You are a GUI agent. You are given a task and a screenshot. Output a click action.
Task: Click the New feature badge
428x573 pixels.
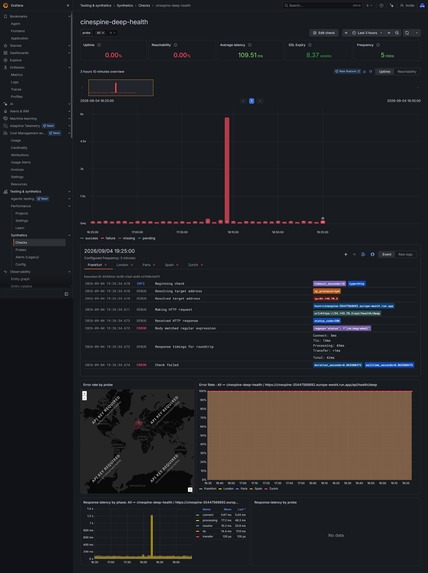tap(347, 72)
